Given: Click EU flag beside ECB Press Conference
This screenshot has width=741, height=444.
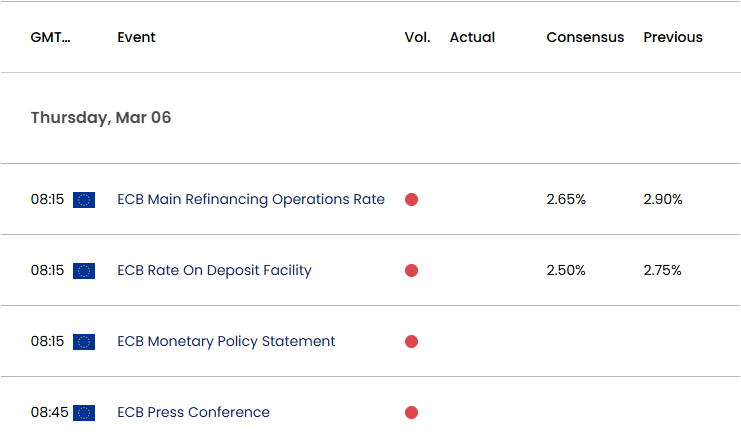Looking at the screenshot, I should coord(84,412).
